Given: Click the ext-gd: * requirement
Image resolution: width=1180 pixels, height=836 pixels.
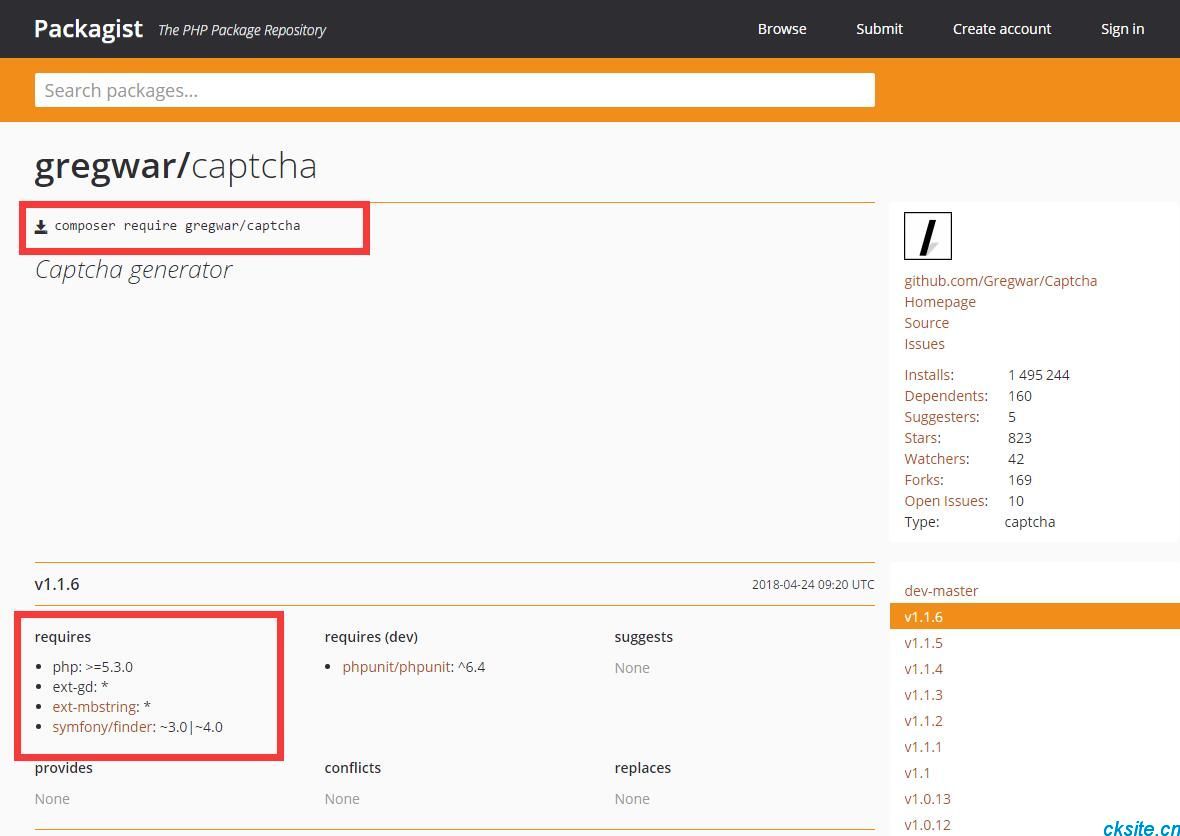Looking at the screenshot, I should point(81,686).
